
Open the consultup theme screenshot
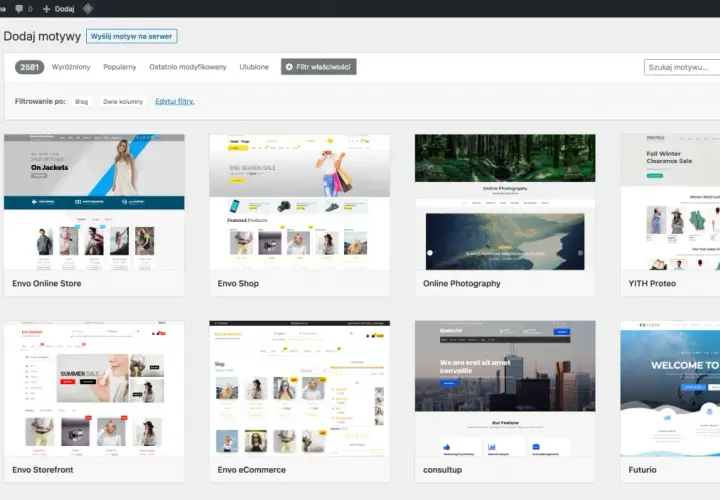click(505, 388)
